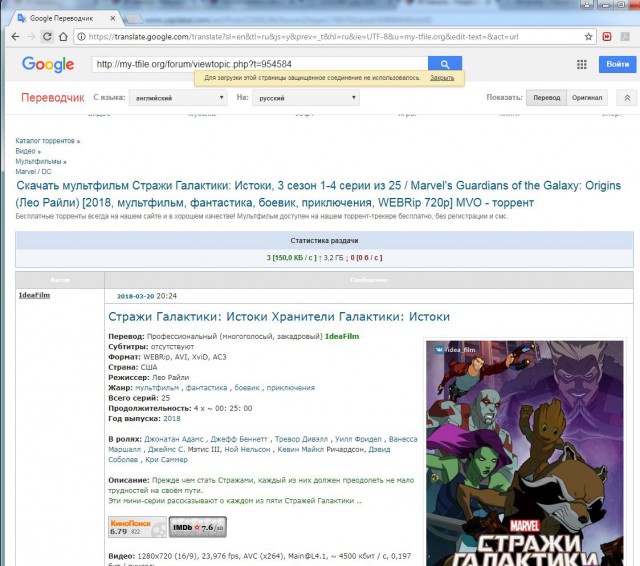Open actor Джонатан Адамс link
The image size is (640, 566).
pyautogui.click(x=174, y=439)
